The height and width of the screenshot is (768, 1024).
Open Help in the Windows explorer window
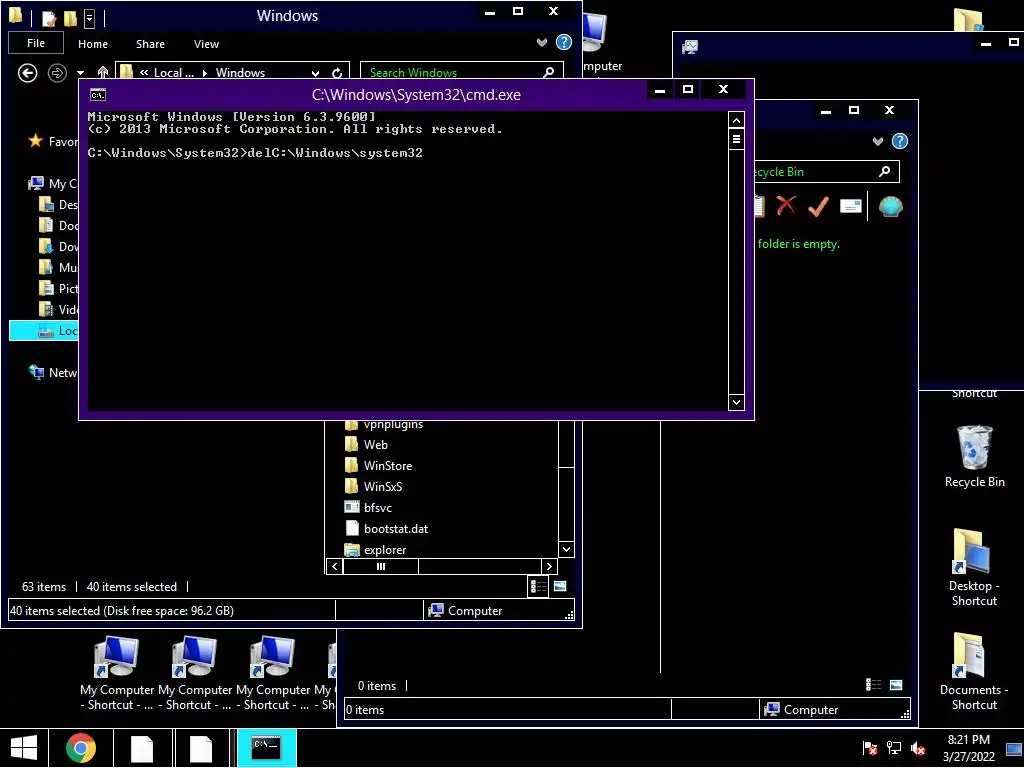pyautogui.click(x=564, y=42)
